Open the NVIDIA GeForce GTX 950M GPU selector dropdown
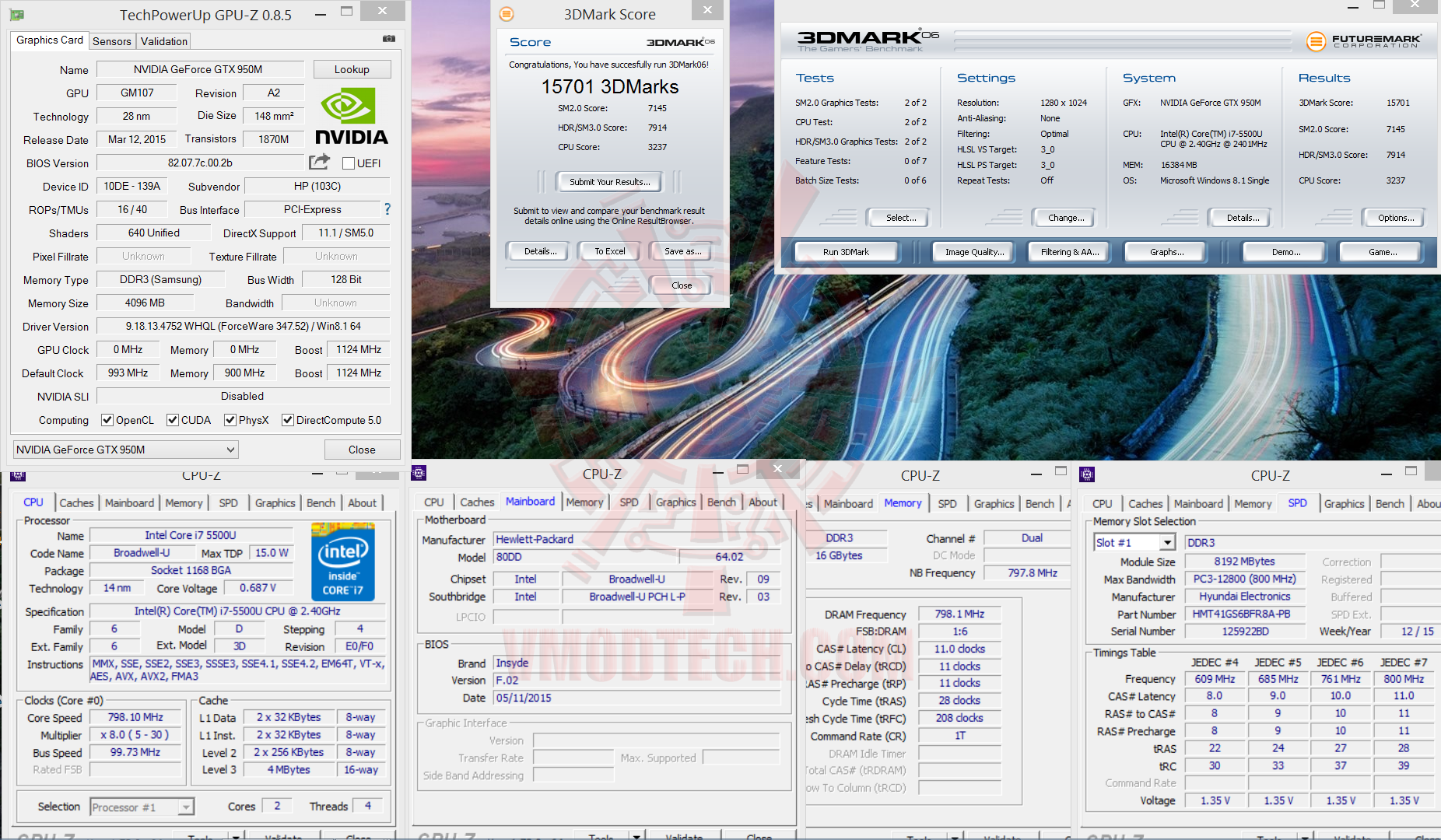Image resolution: width=1441 pixels, height=840 pixels. pyautogui.click(x=126, y=450)
